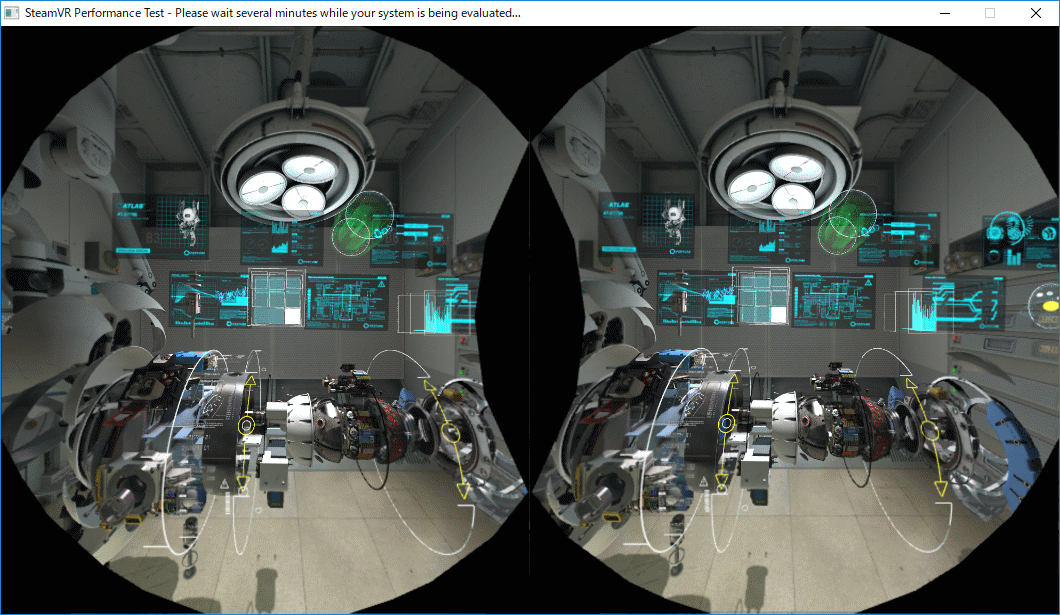Close the SteamVR Performance Test window

point(1036,13)
